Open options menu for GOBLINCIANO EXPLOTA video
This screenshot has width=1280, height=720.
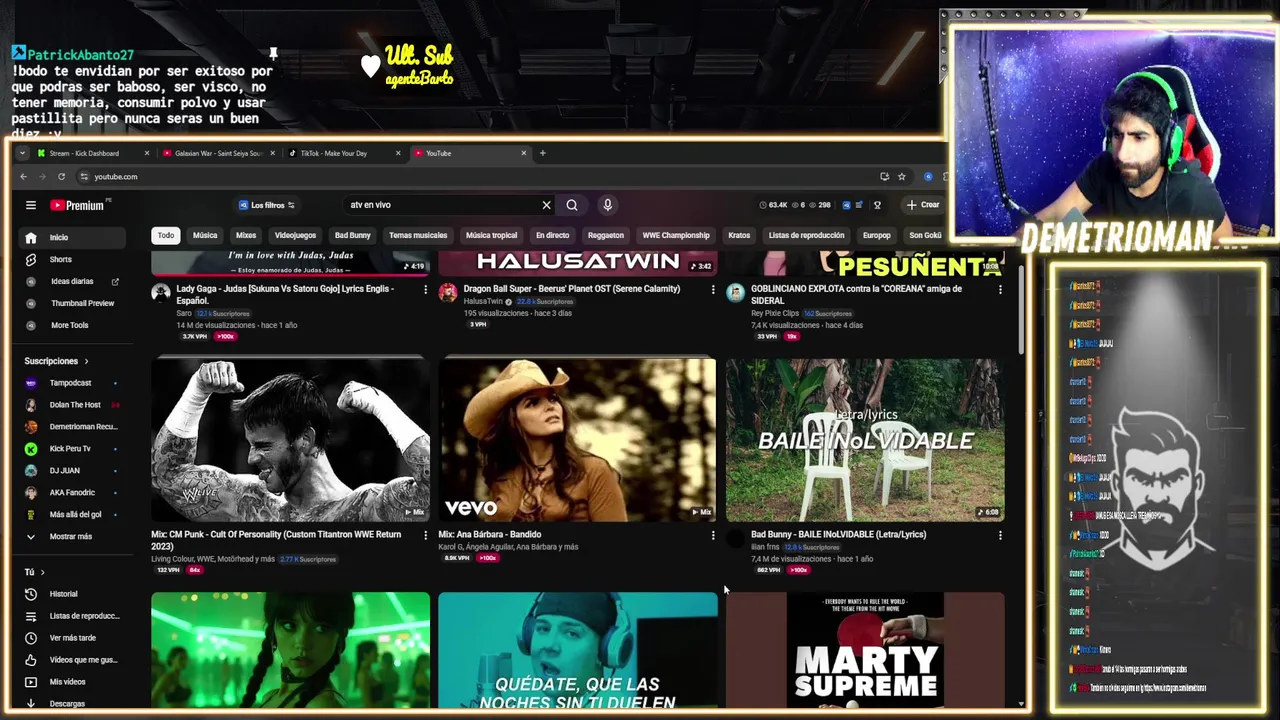pyautogui.click(x=1000, y=289)
